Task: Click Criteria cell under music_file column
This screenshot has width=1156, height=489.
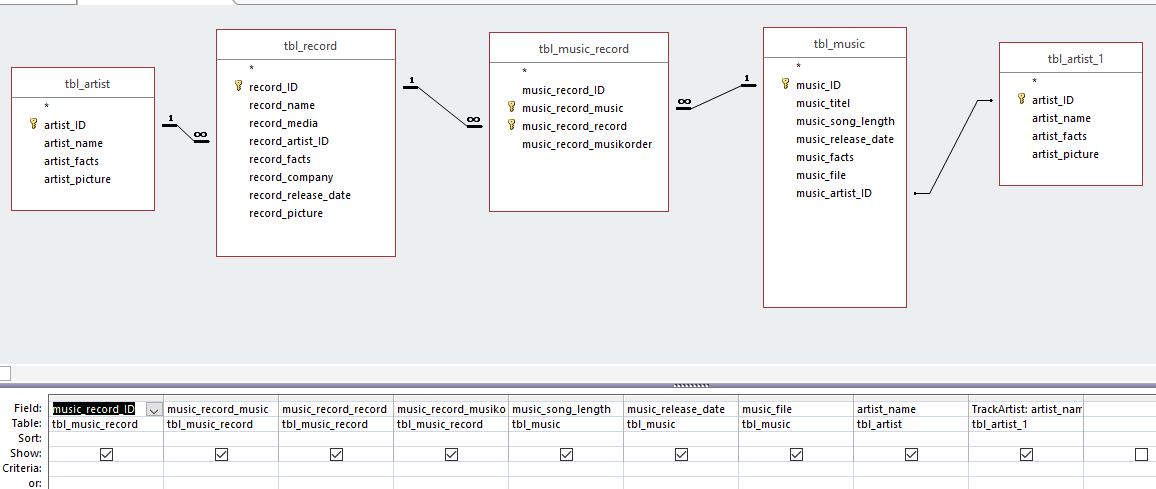Action: pyautogui.click(x=796, y=468)
